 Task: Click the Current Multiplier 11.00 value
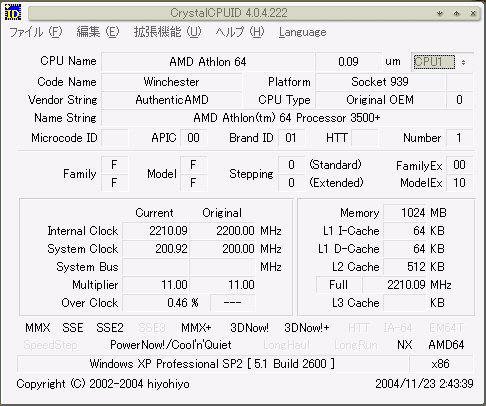point(156,285)
